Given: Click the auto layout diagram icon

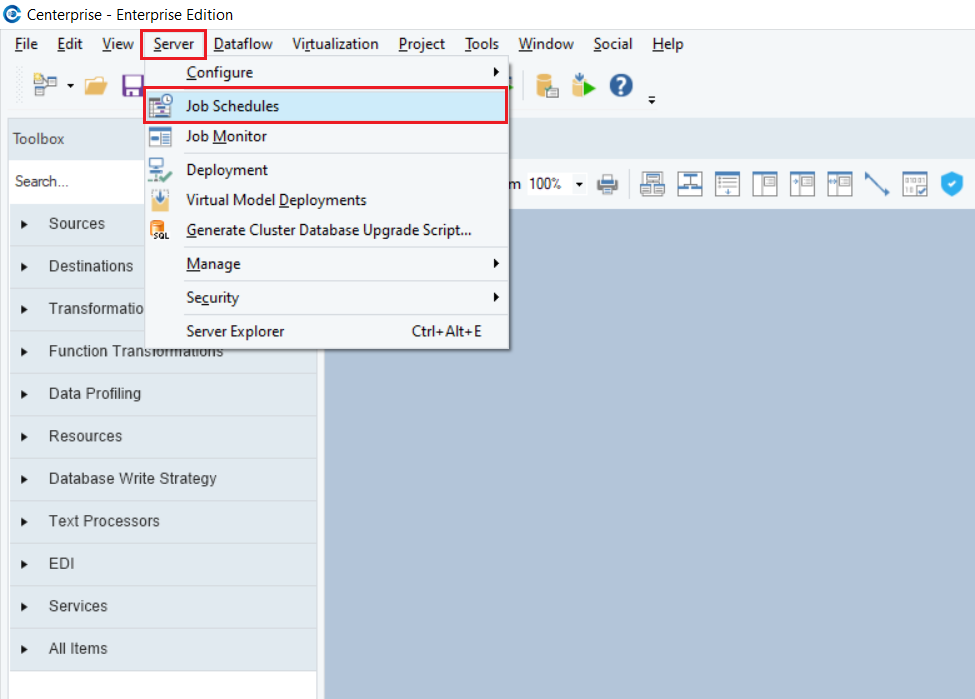Looking at the screenshot, I should click(x=652, y=184).
